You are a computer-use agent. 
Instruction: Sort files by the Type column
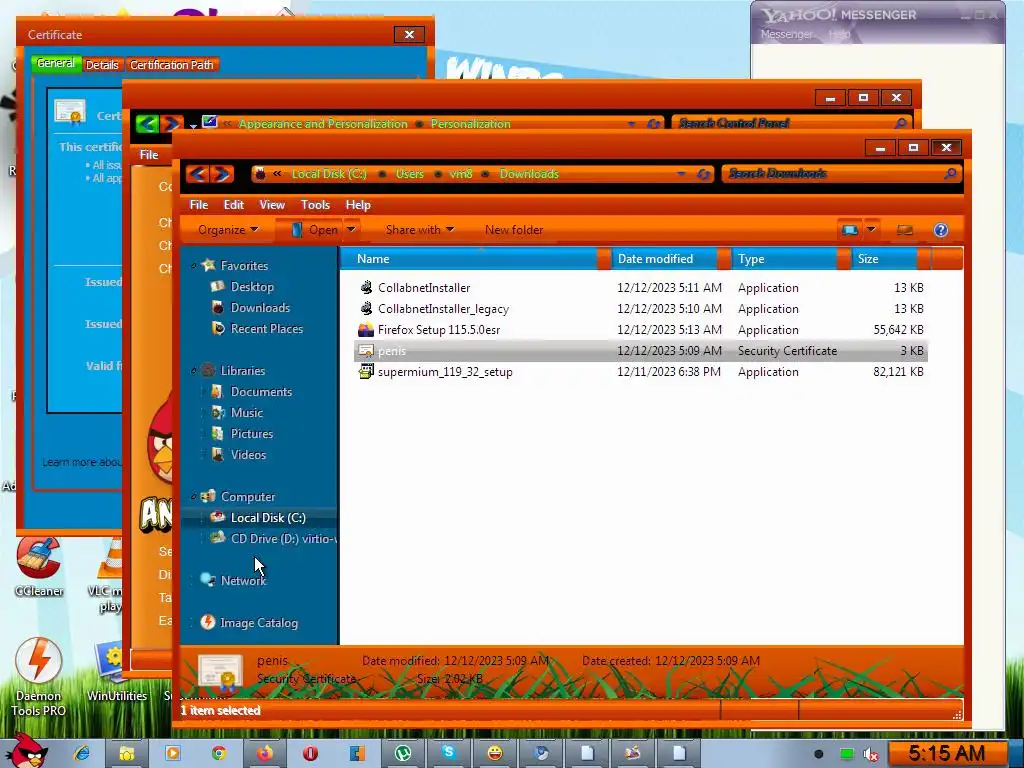point(786,259)
